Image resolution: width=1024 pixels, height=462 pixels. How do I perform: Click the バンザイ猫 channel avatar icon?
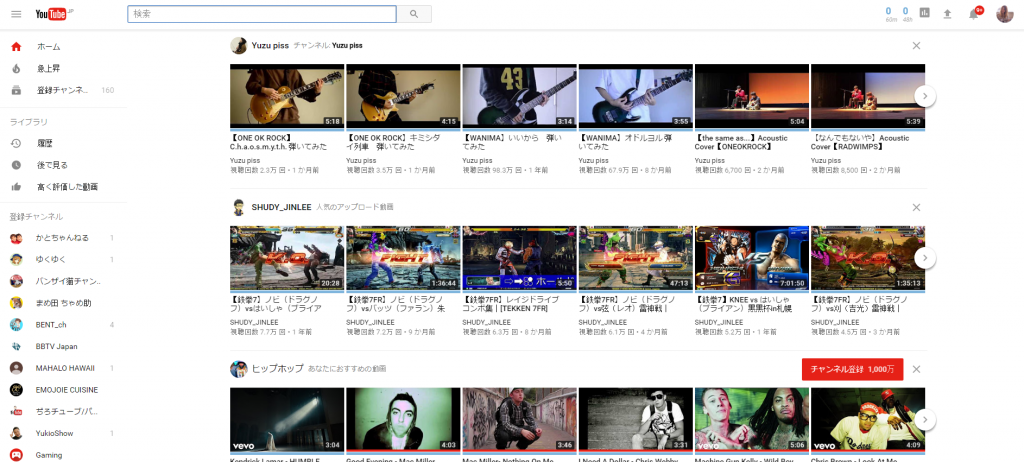[16, 281]
